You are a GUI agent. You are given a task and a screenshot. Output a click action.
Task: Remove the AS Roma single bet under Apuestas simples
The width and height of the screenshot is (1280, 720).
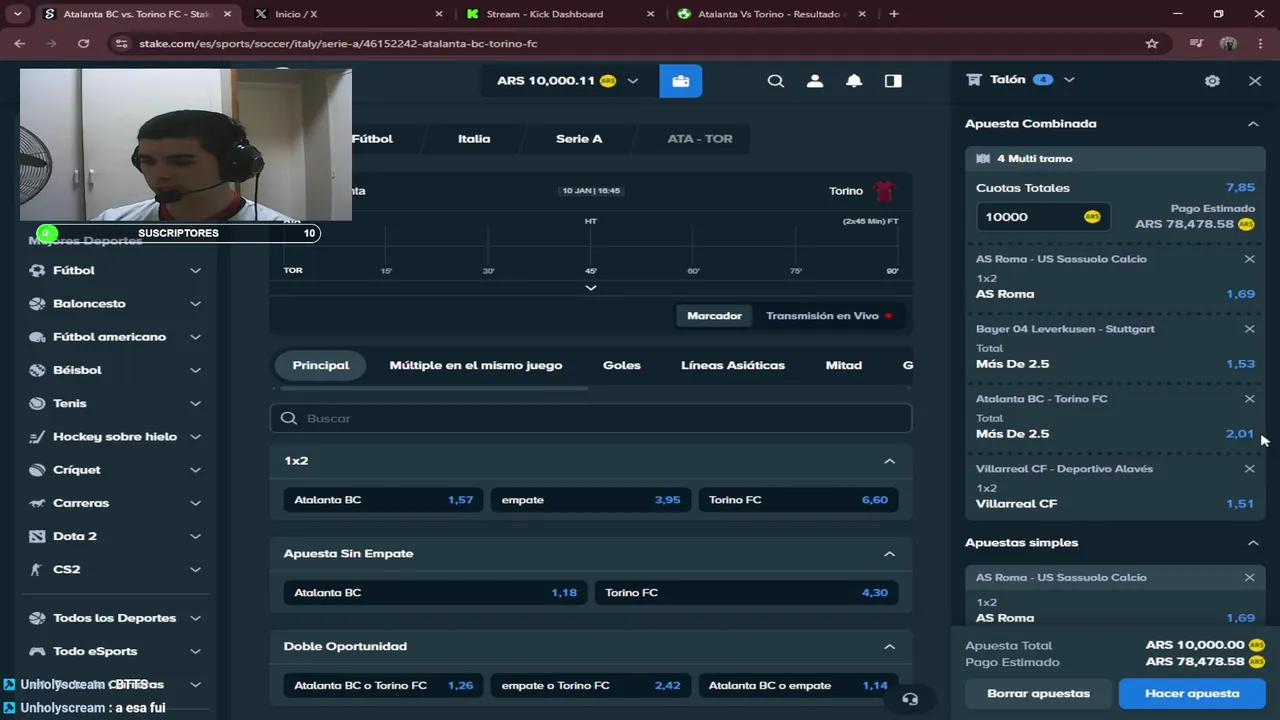click(x=1249, y=578)
